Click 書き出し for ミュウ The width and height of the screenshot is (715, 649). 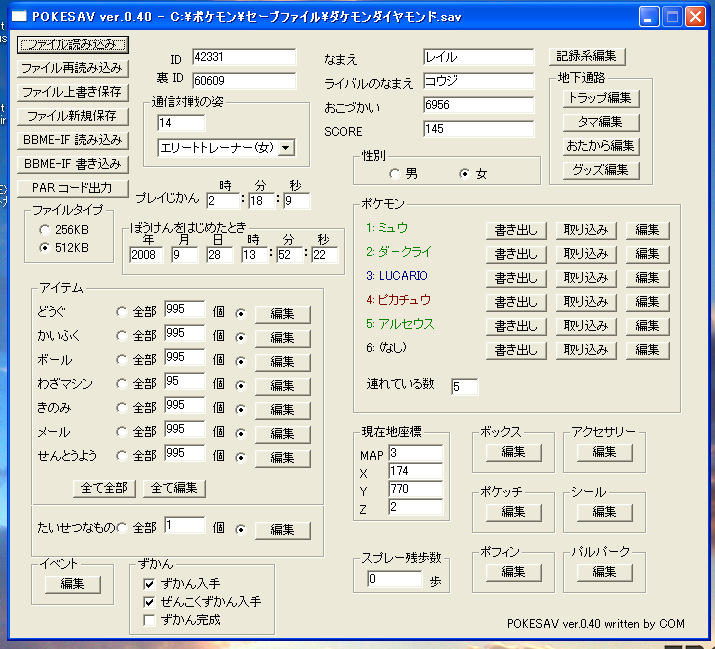516,230
